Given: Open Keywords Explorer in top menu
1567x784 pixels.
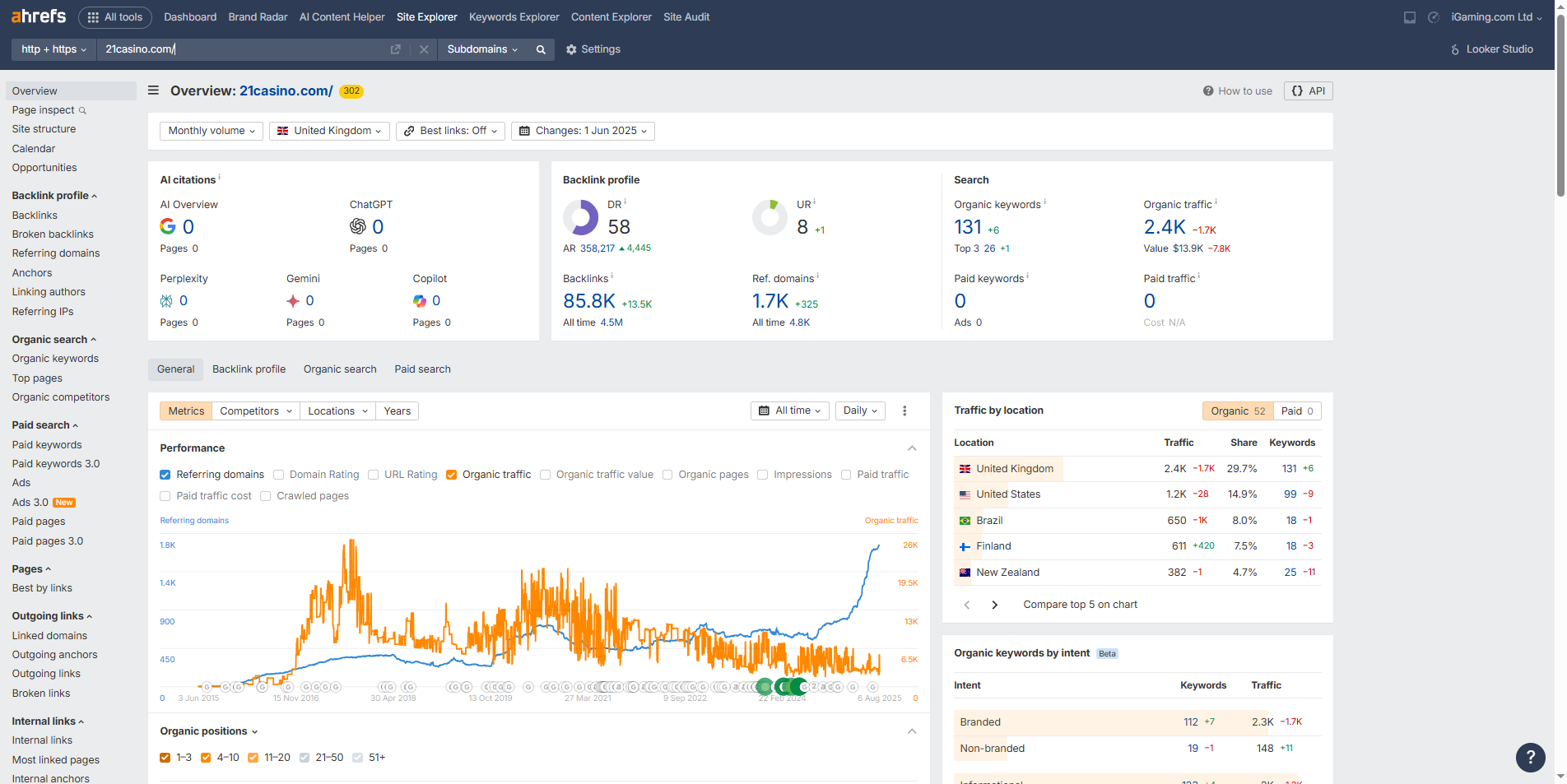Looking at the screenshot, I should (514, 17).
